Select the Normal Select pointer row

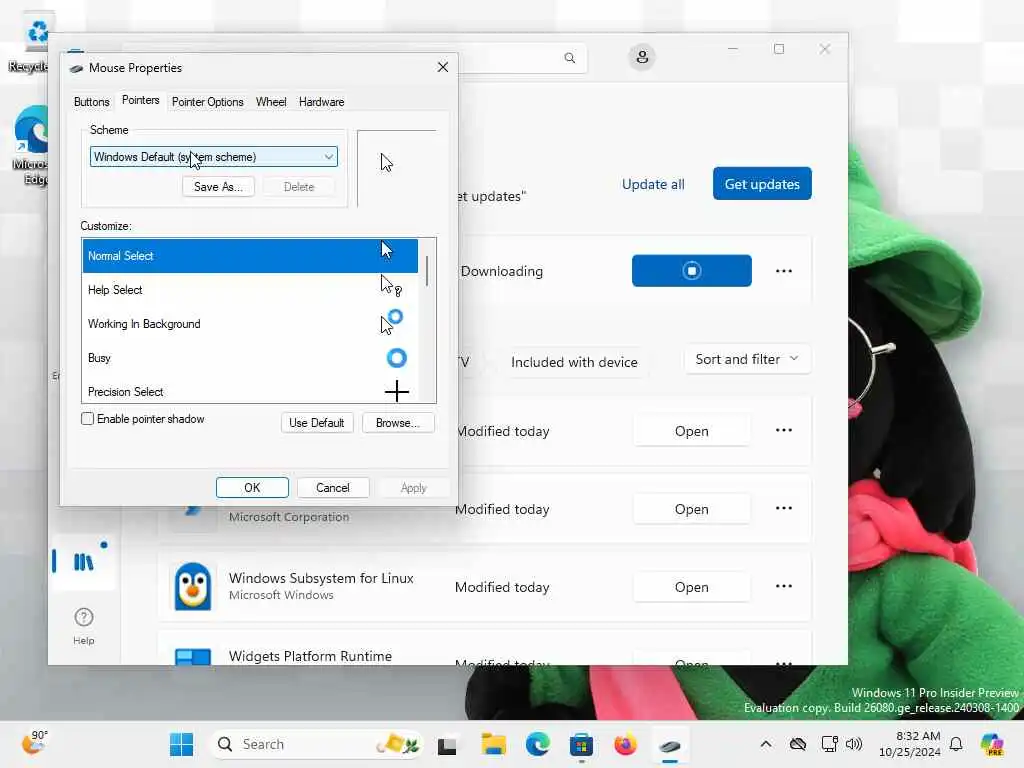[x=250, y=256]
